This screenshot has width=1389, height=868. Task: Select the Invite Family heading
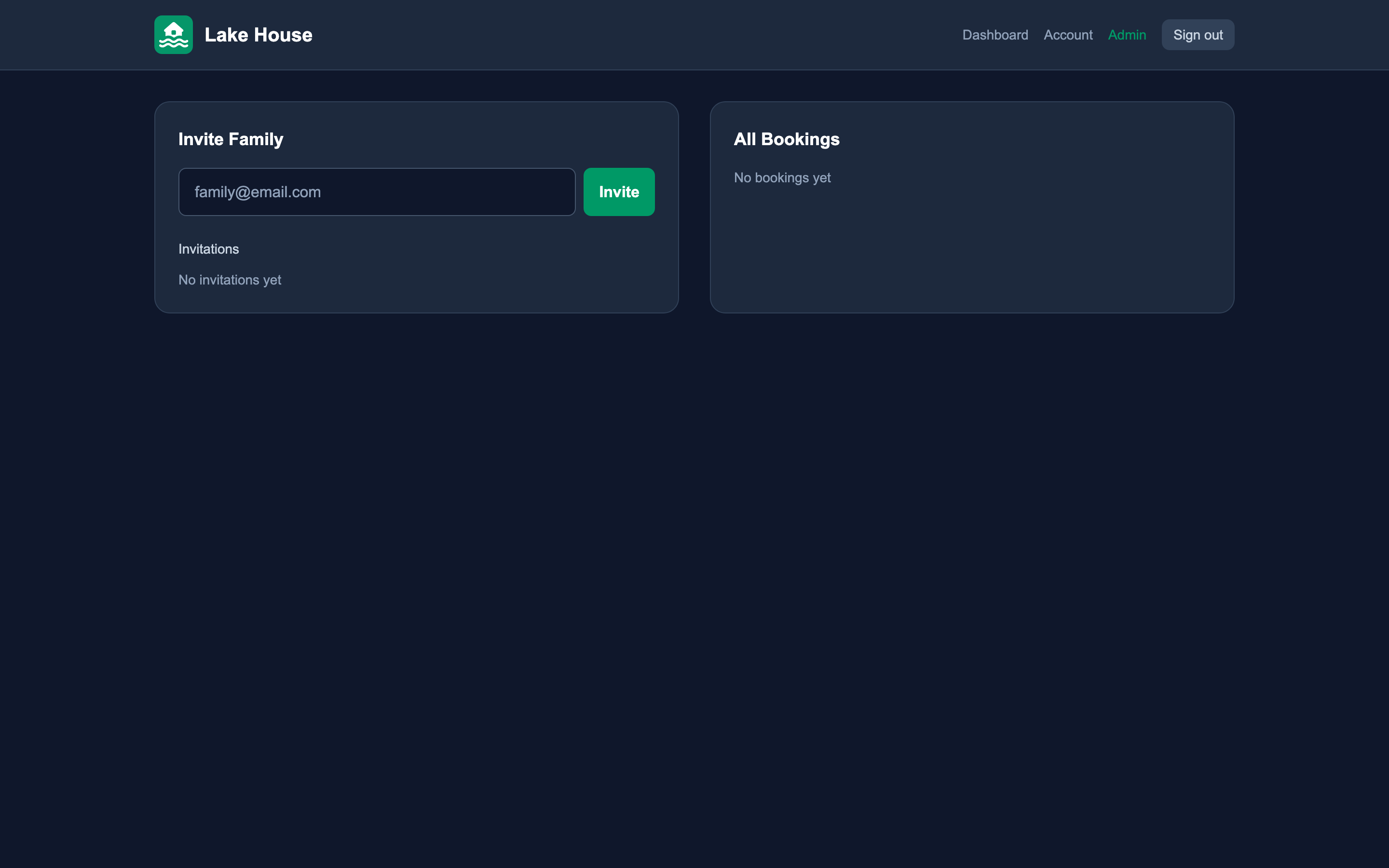(x=231, y=139)
